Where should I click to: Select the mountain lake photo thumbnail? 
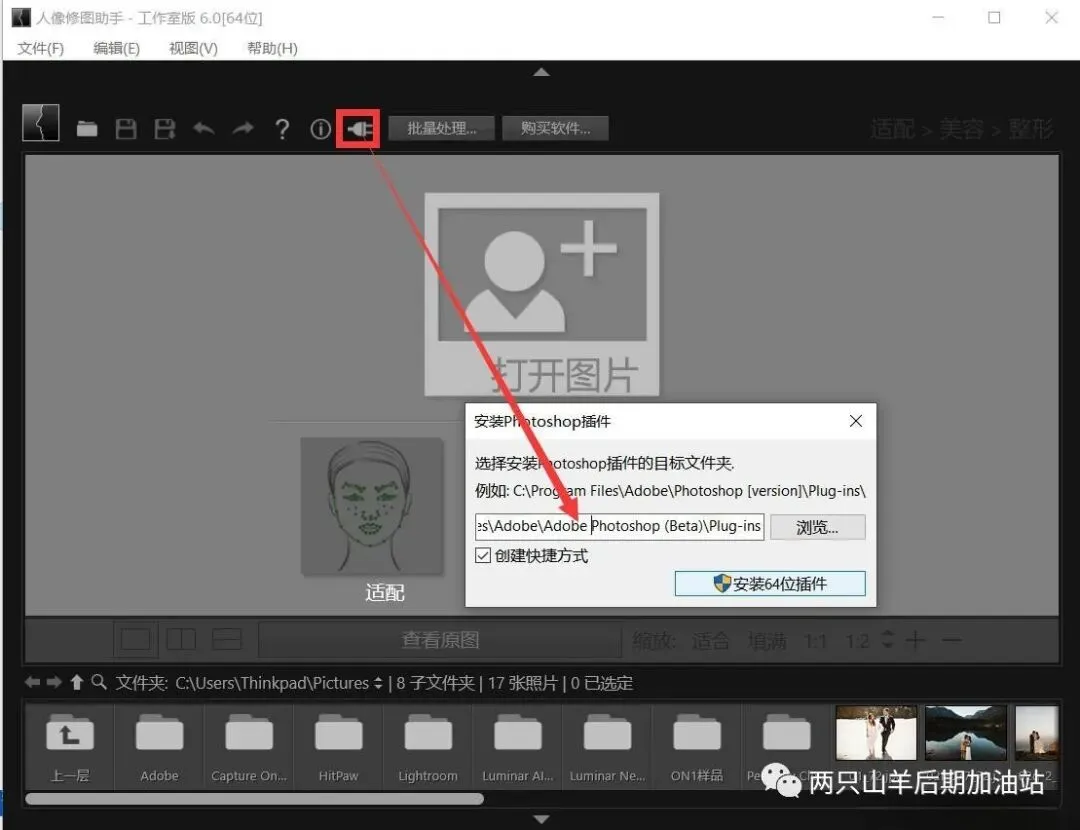tap(966, 732)
